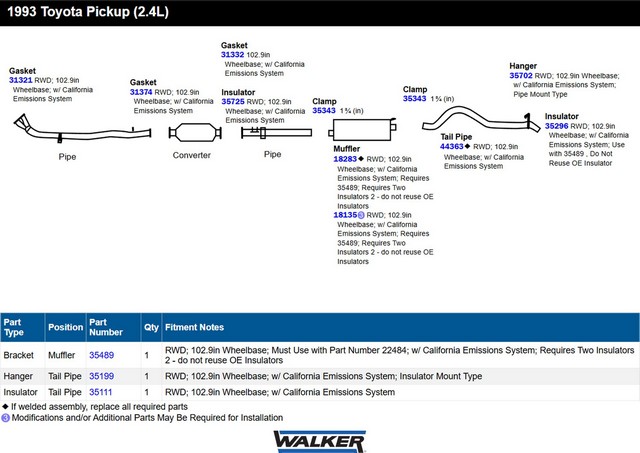Open tail pipe part number 44363
The width and height of the screenshot is (640, 453).
[452, 147]
